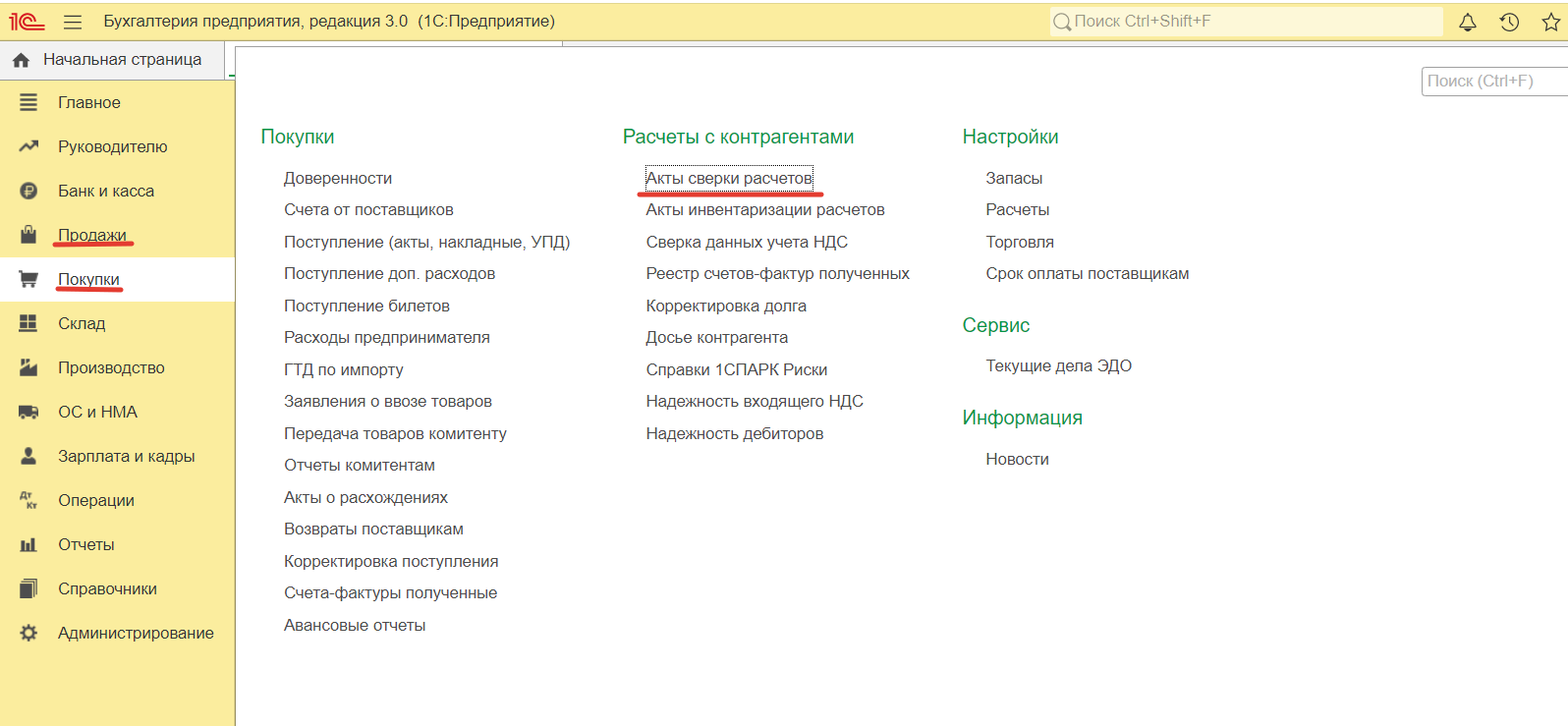Go to the Отчеты section
Screen dimensions: 1568x726
(85, 544)
